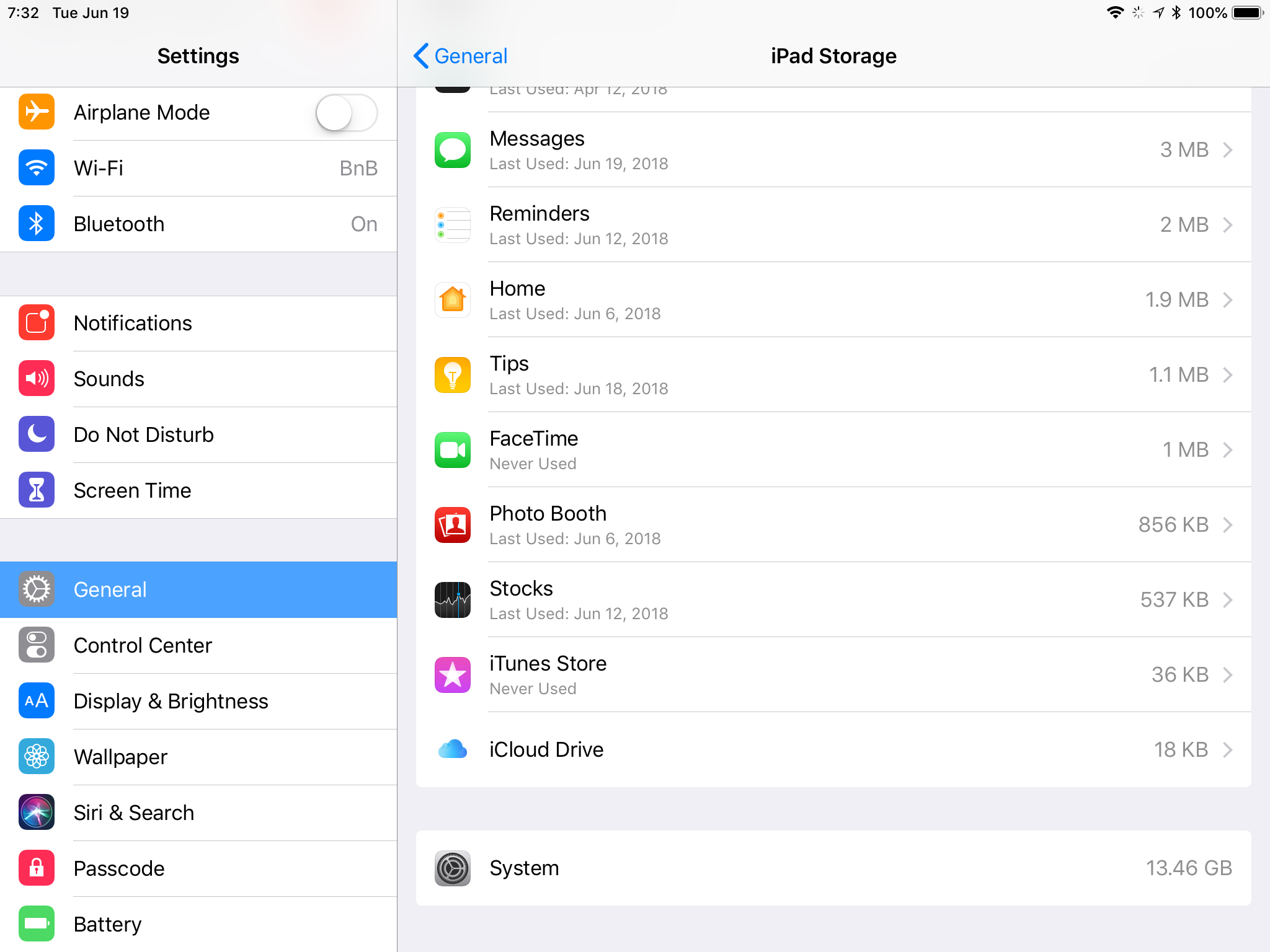Tap the Wallpaper flower icon
This screenshot has height=952, width=1270.
point(37,757)
